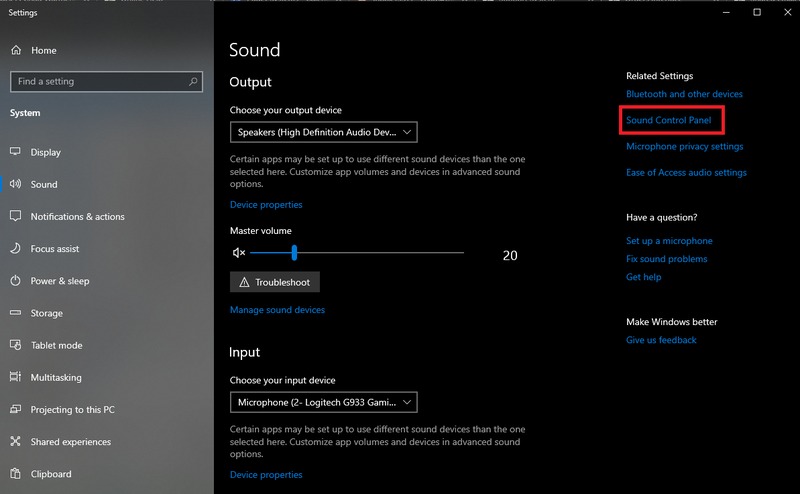Open Sound Control Panel link

click(x=668, y=120)
